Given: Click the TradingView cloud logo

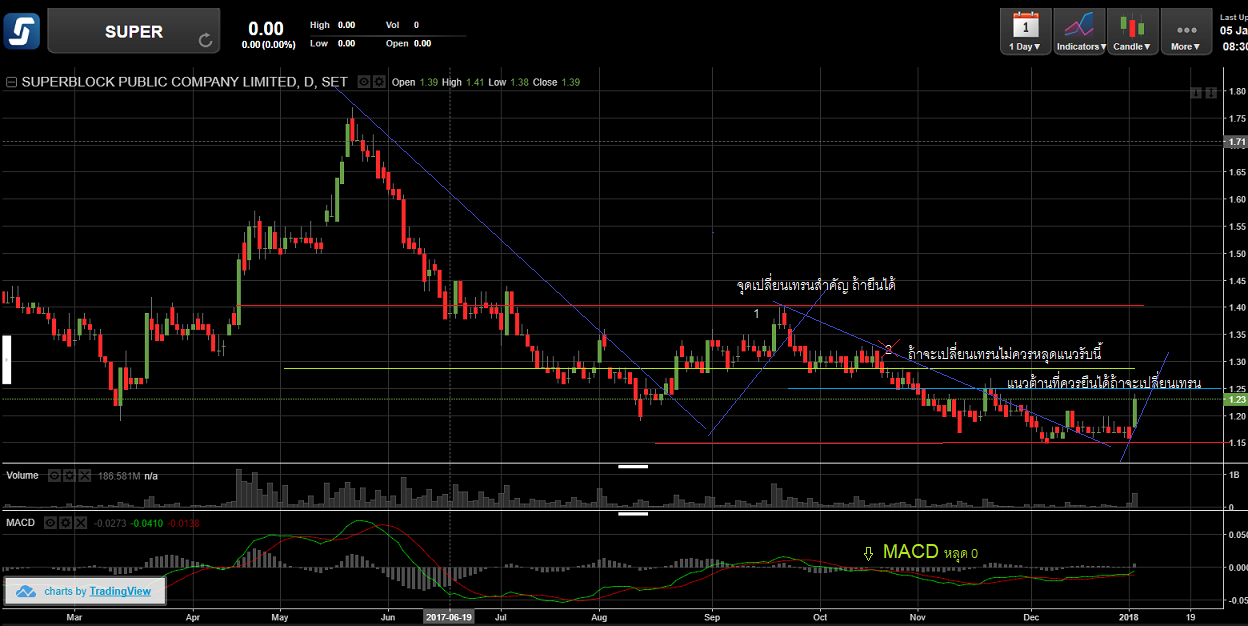Looking at the screenshot, I should (x=26, y=591).
